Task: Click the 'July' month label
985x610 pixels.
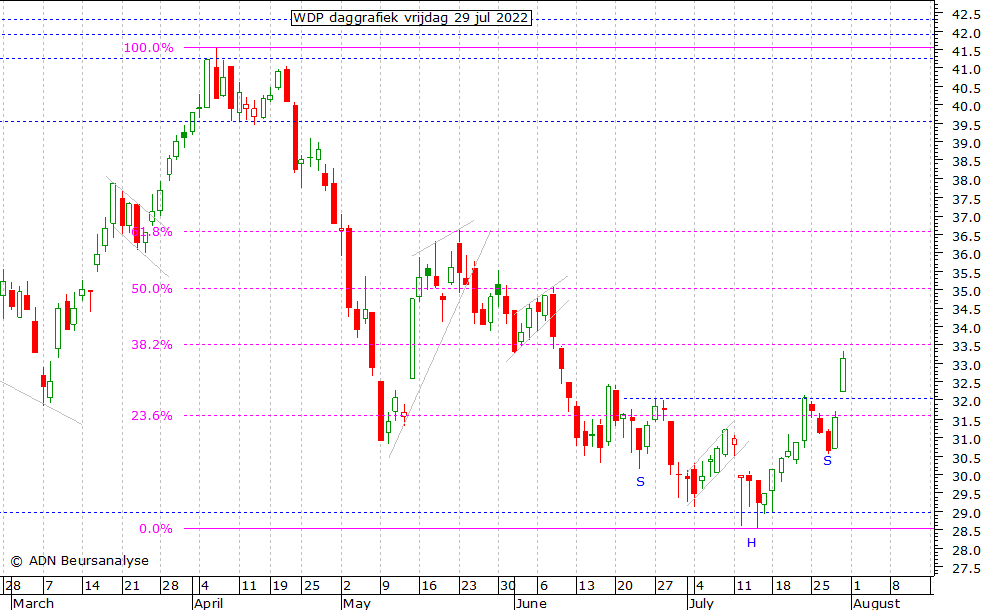Action: click(700, 603)
